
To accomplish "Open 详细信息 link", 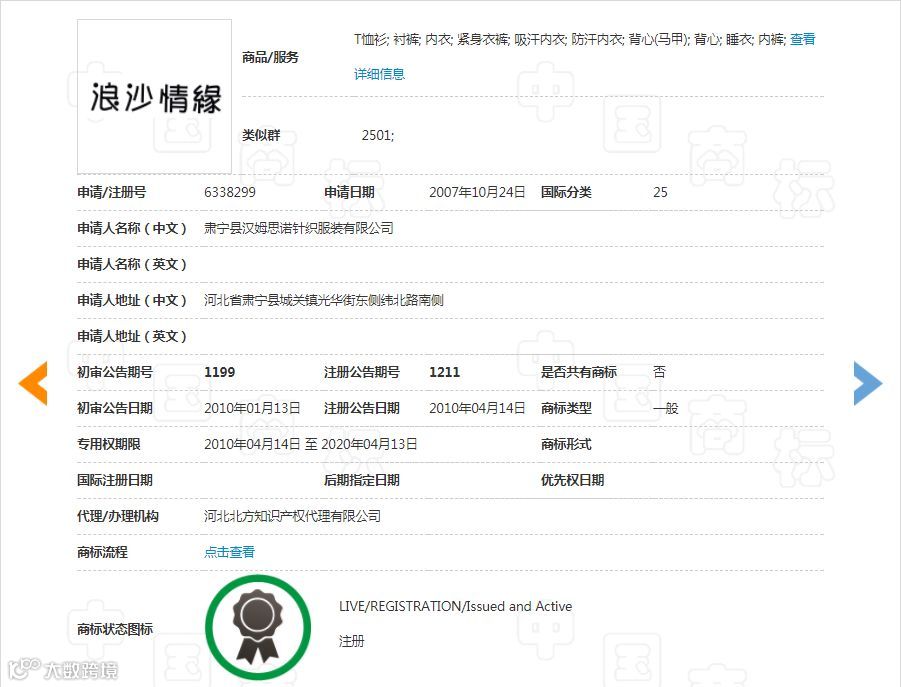I will [379, 74].
